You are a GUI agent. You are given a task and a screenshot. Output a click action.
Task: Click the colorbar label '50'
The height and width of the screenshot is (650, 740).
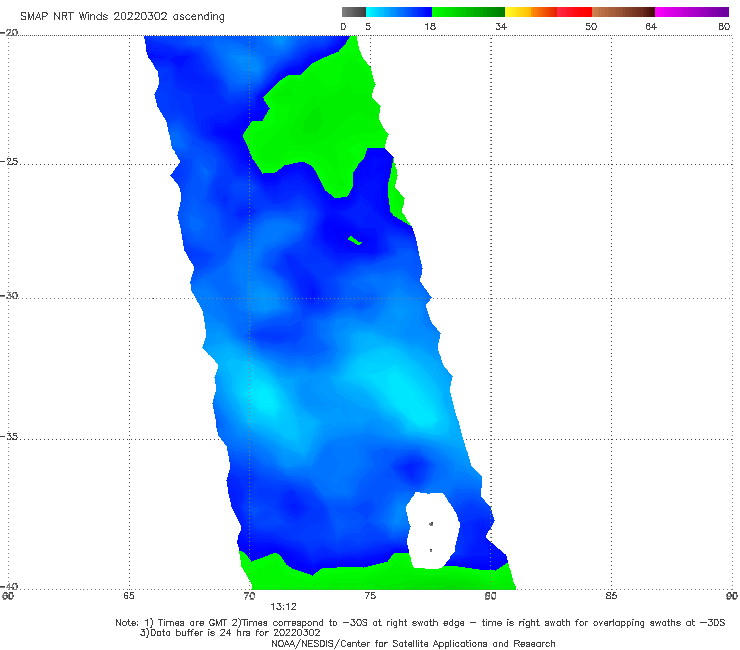click(591, 26)
